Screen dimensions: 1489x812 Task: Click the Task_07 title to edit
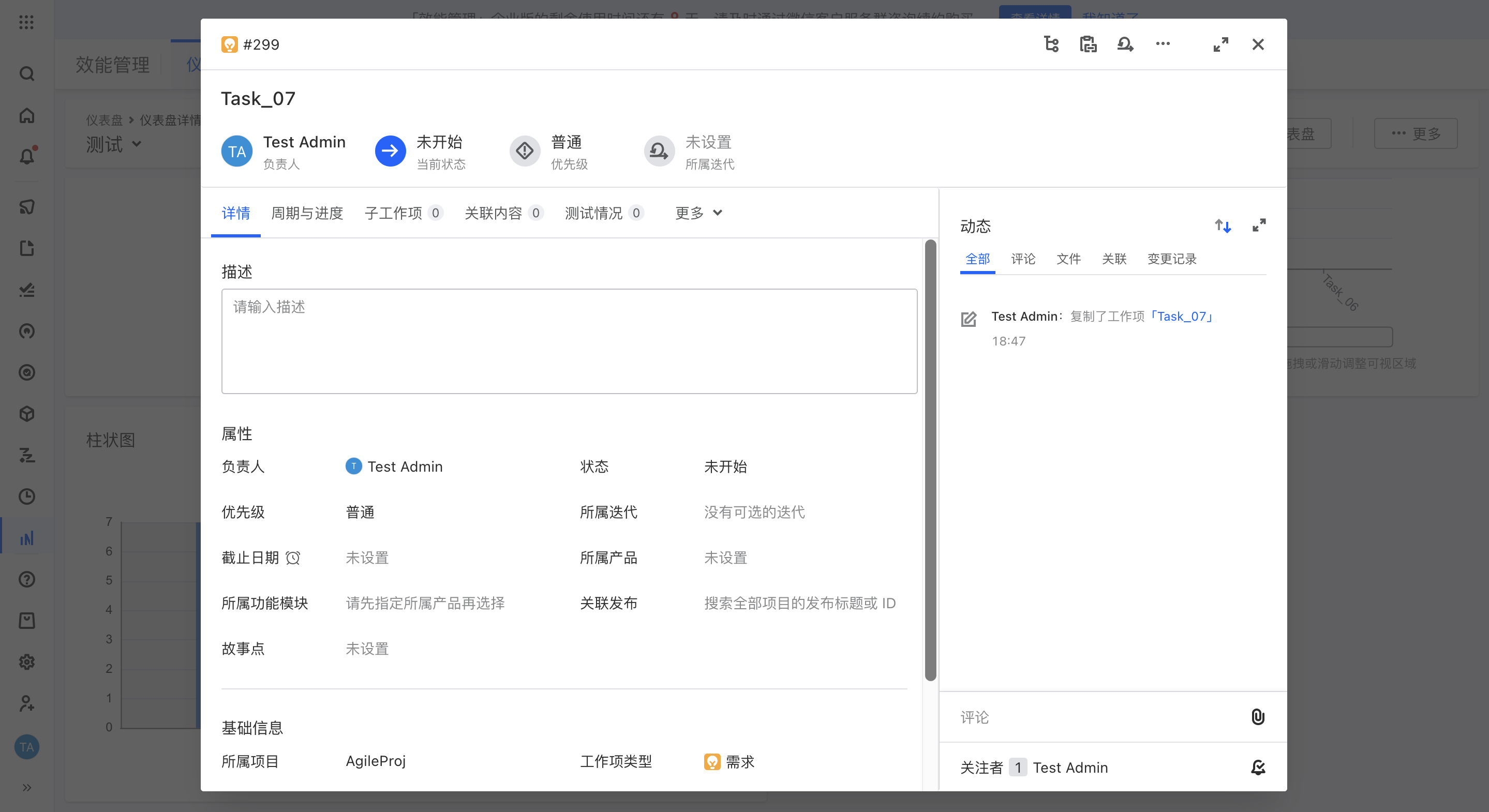click(258, 98)
